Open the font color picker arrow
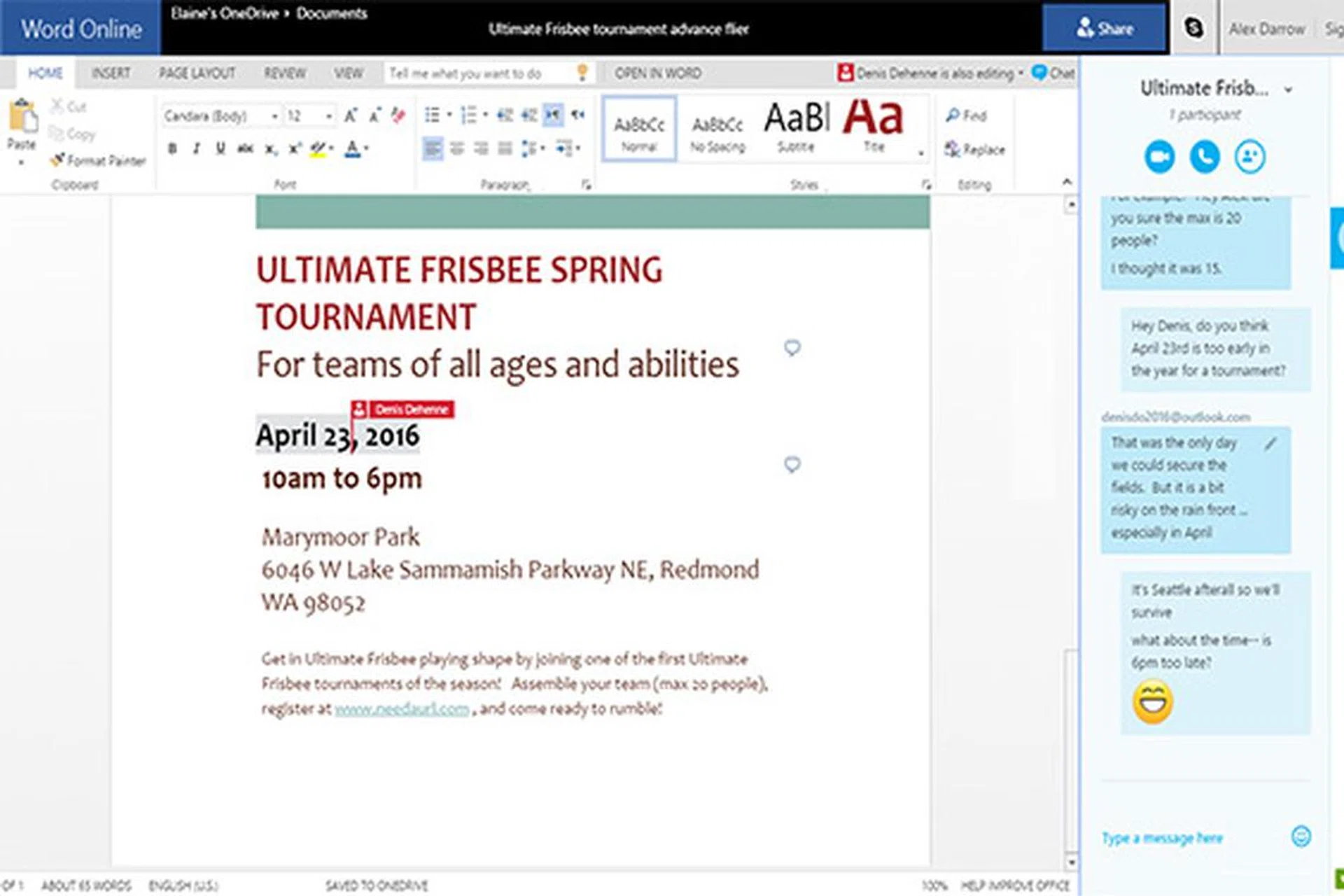This screenshot has width=1344, height=896. 366,148
